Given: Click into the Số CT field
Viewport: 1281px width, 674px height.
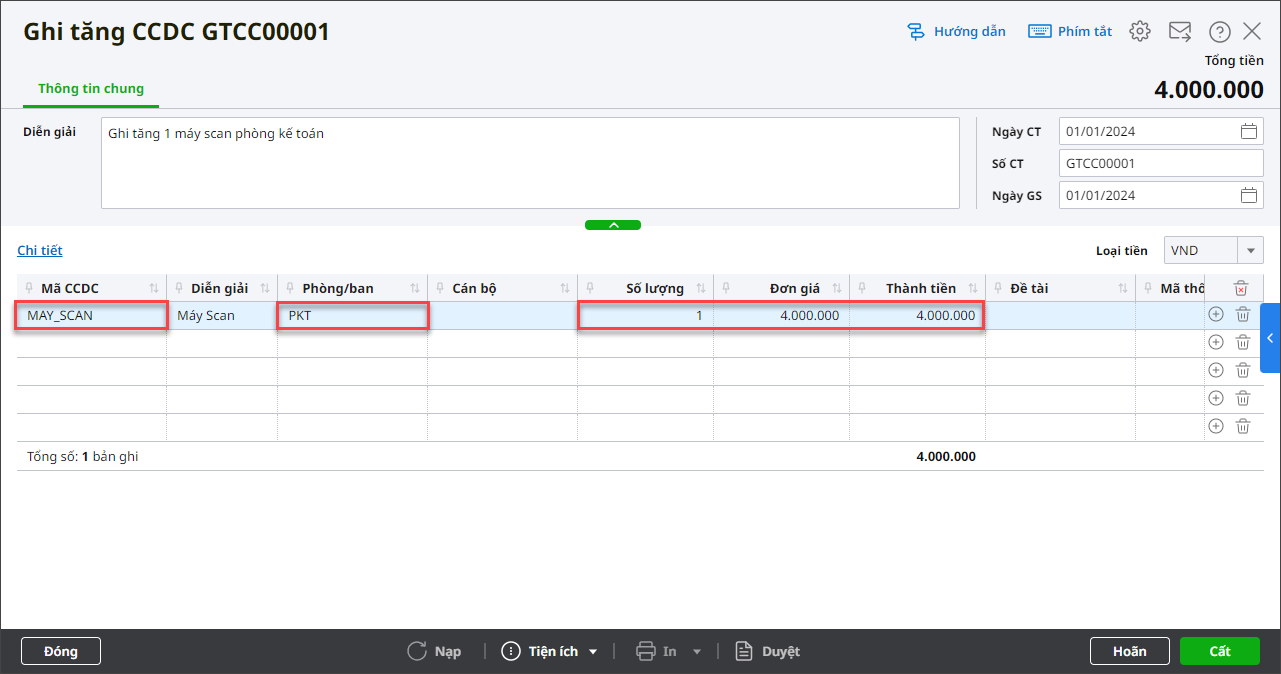Looking at the screenshot, I should point(1160,163).
